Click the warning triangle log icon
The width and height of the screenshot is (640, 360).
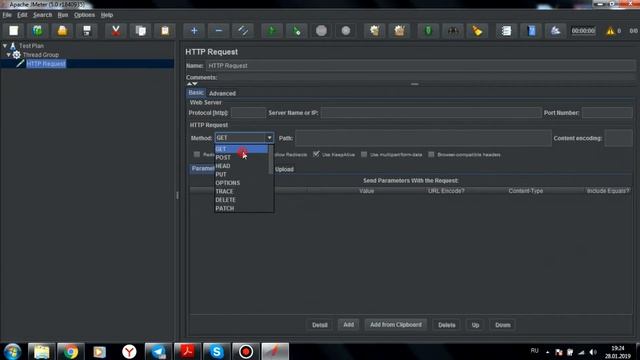click(610, 31)
